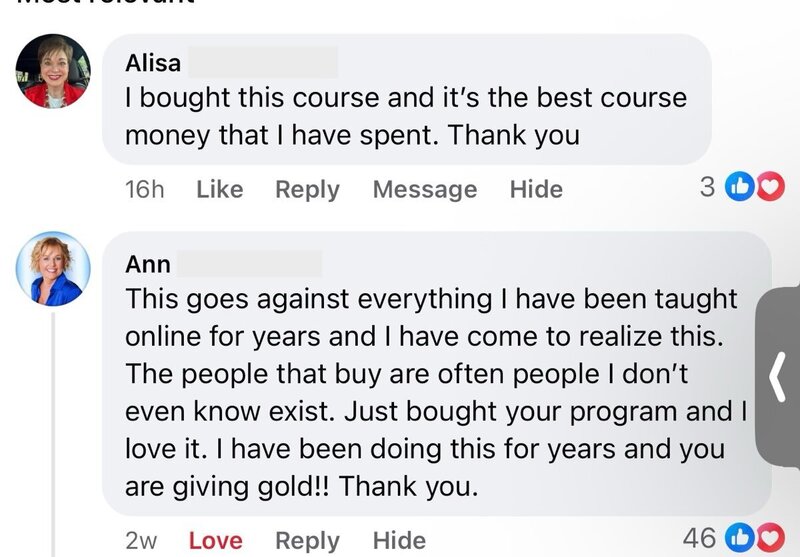Hide Alisa's comment
800x557 pixels.
point(536,189)
